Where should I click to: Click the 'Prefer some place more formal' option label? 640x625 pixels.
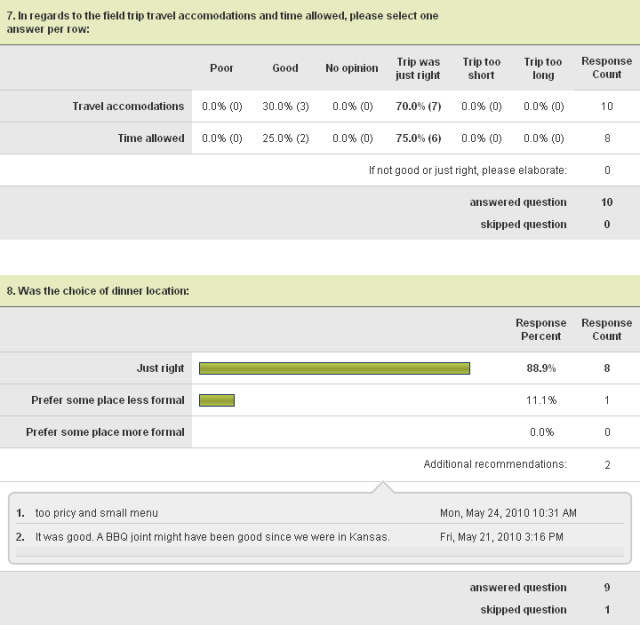105,432
